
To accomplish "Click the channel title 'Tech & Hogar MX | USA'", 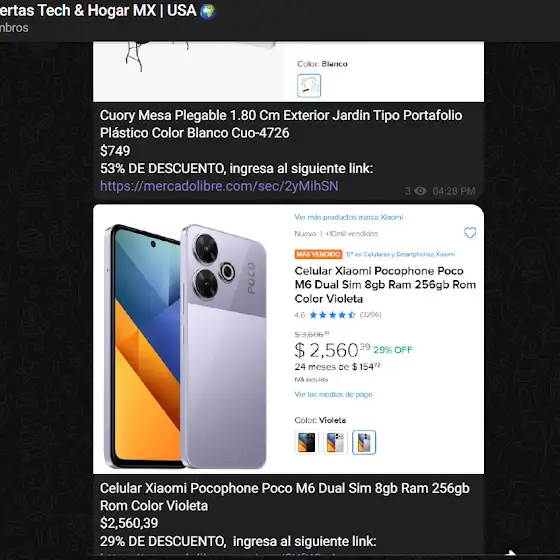I will [x=116, y=11].
